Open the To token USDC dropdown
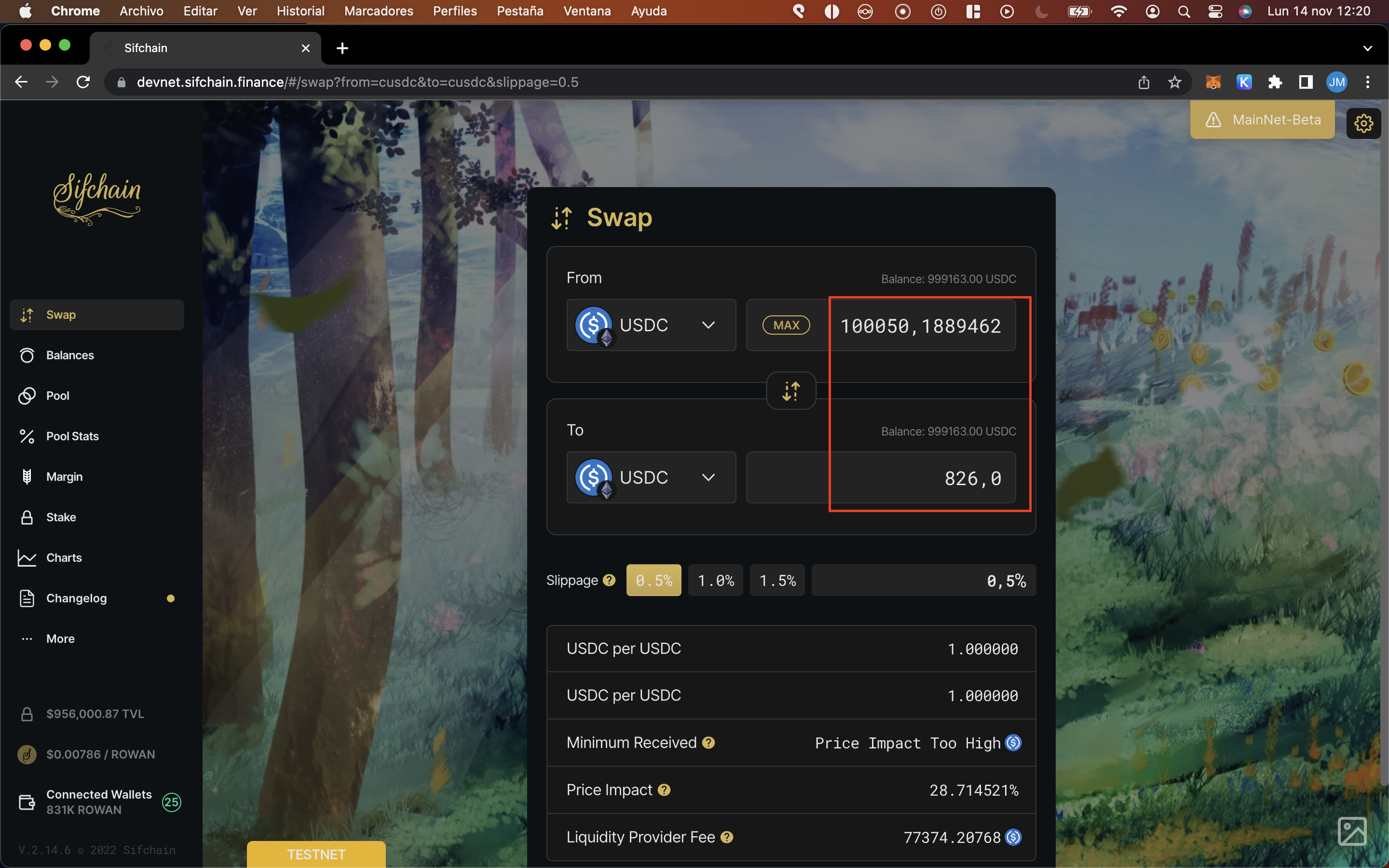1389x868 pixels. click(651, 477)
